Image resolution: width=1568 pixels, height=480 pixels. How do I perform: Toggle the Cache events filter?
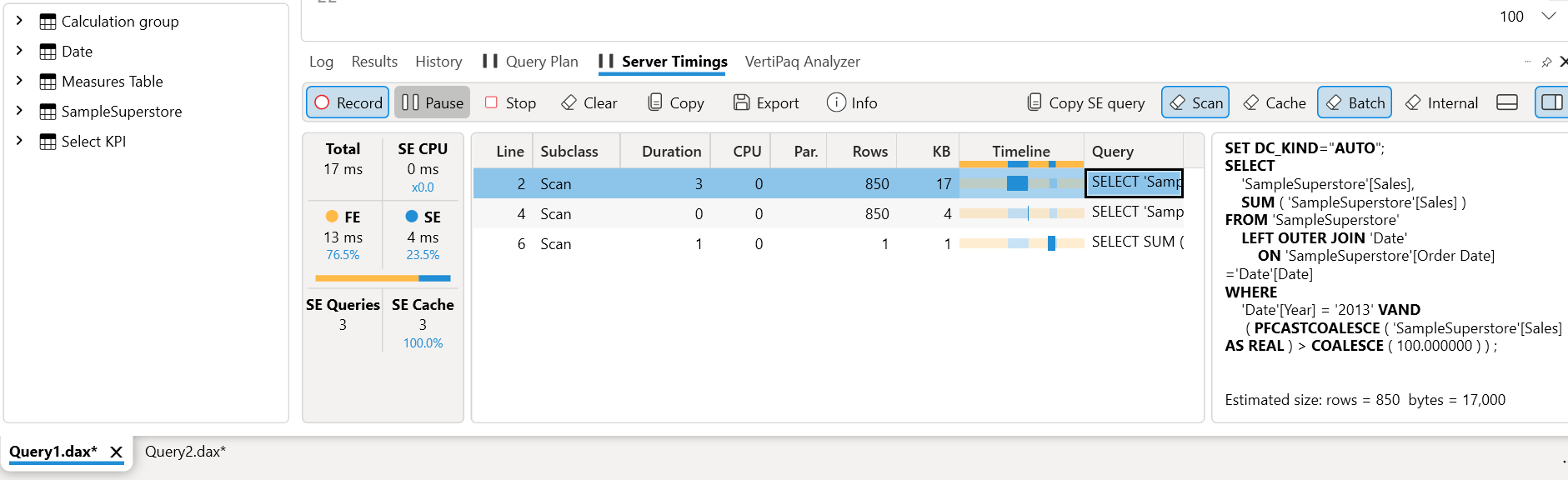pos(1274,102)
